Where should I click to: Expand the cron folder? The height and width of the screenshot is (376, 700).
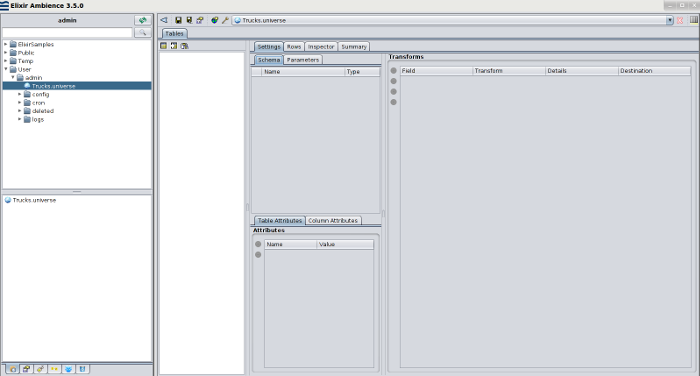pyautogui.click(x=20, y=103)
